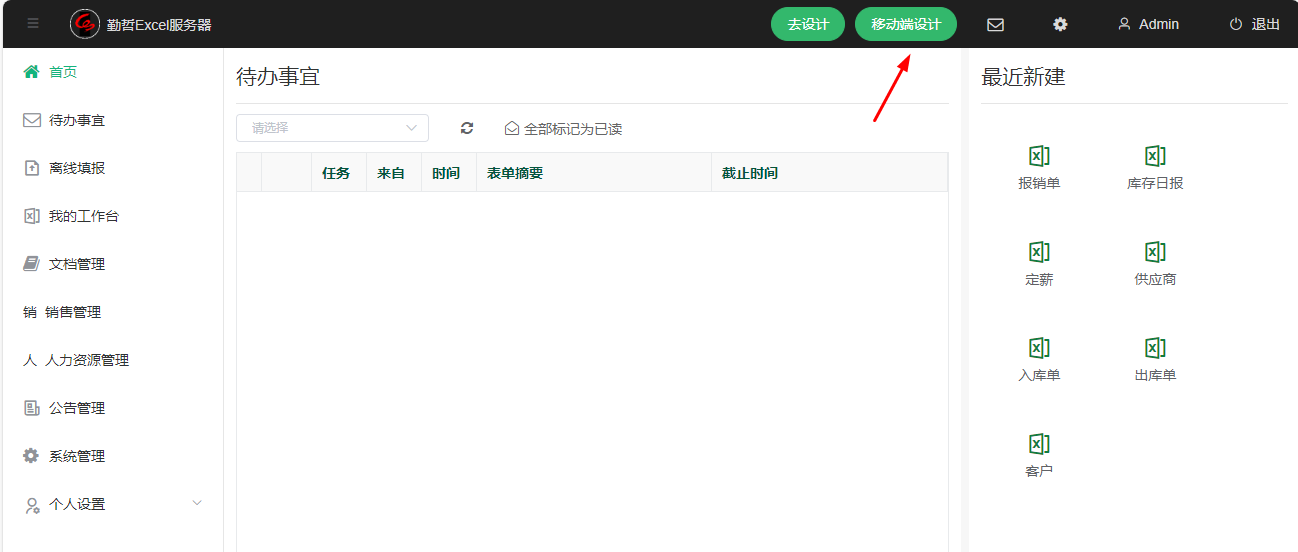Open the 报销单 Excel template icon
The width and height of the screenshot is (1298, 552).
(1039, 157)
